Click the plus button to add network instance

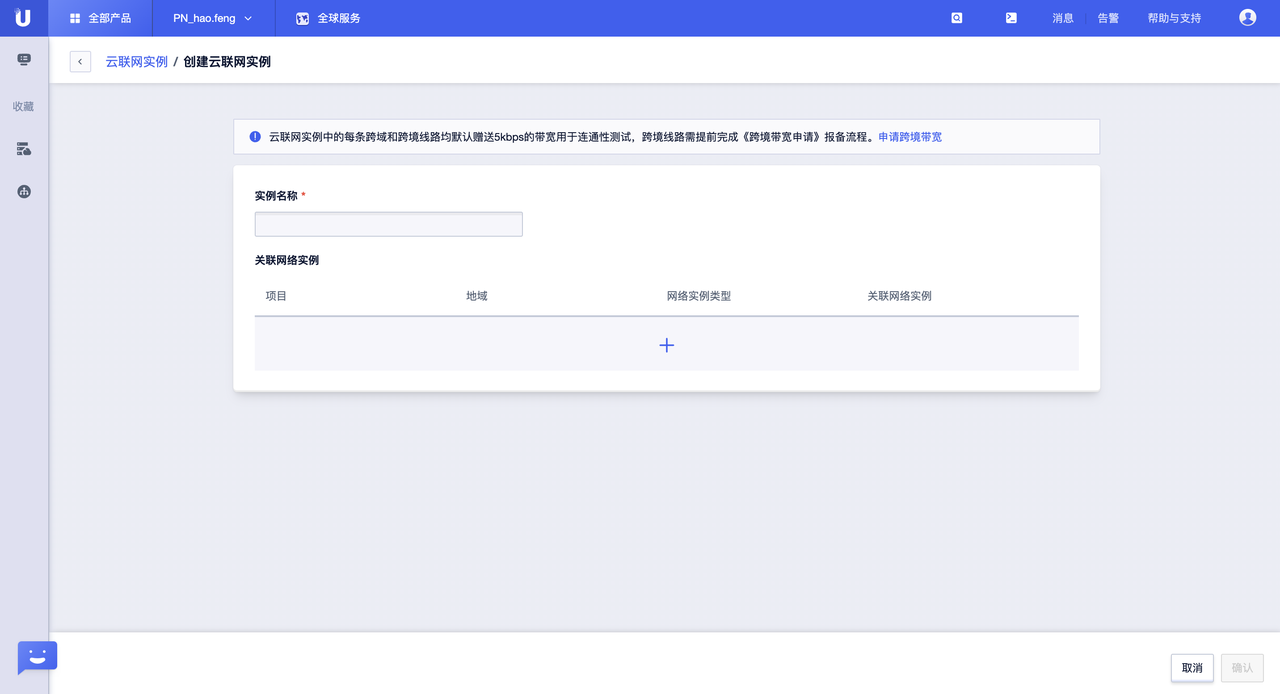tap(666, 344)
